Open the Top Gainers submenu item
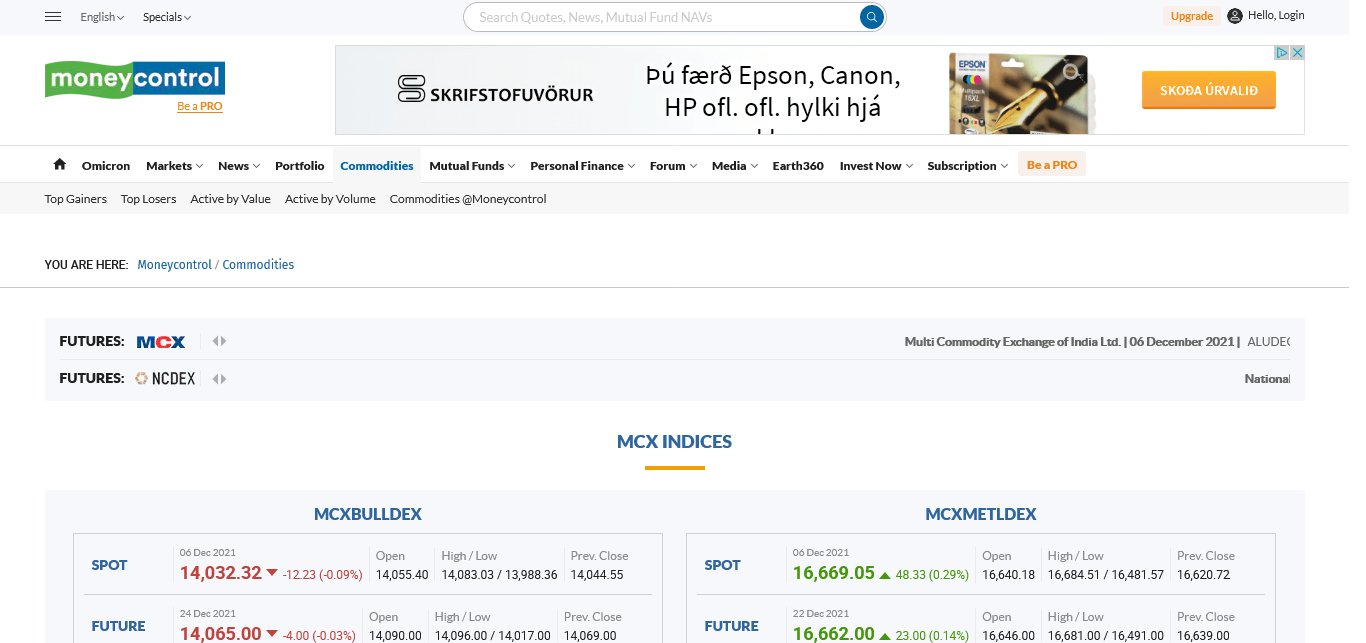 tap(76, 199)
